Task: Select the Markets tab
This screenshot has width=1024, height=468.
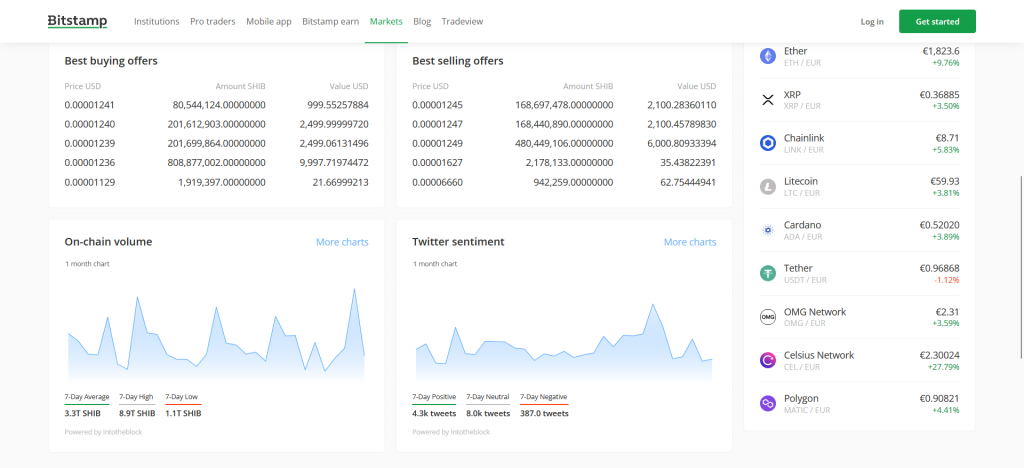Action: [386, 22]
